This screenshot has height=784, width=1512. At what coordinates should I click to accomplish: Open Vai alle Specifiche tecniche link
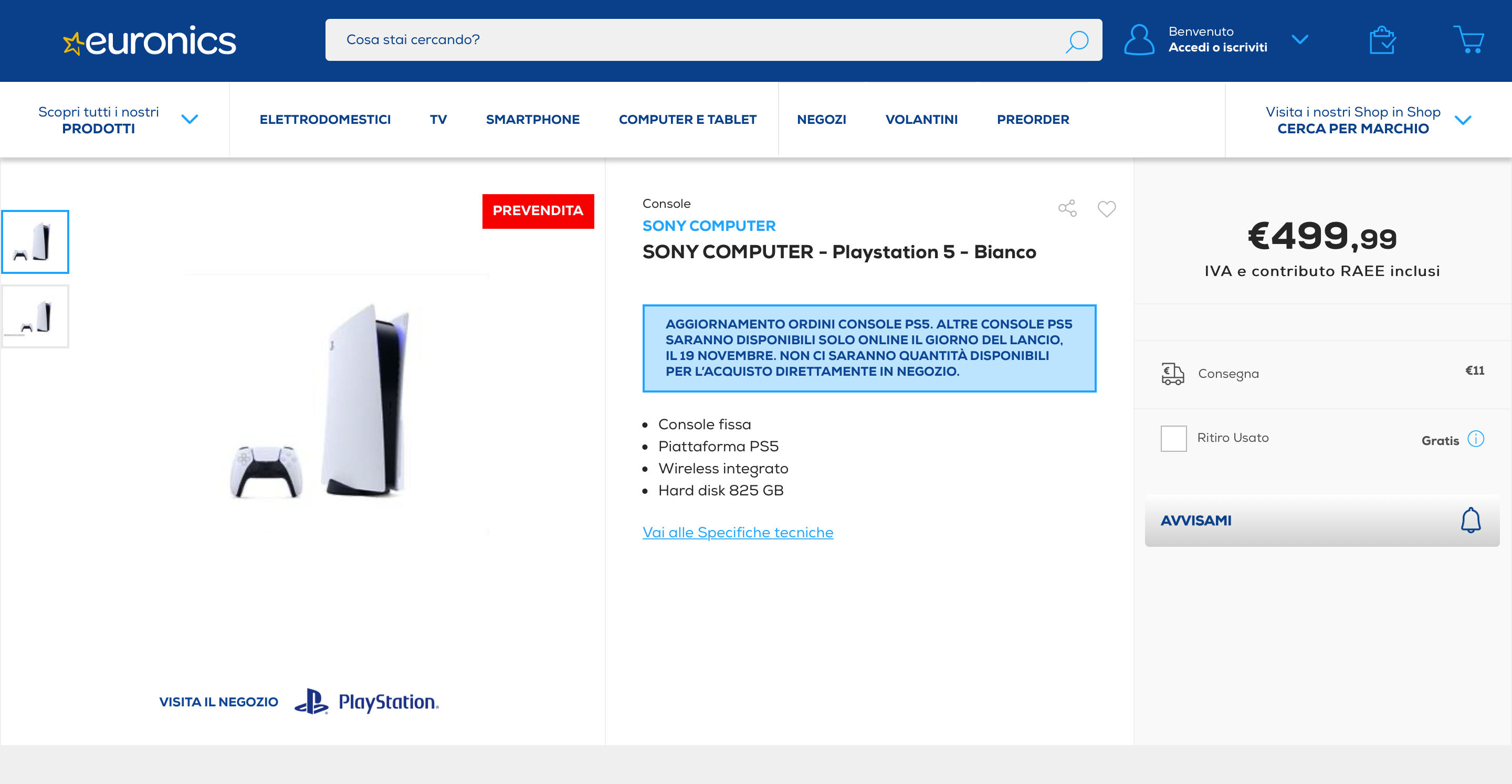pos(737,532)
